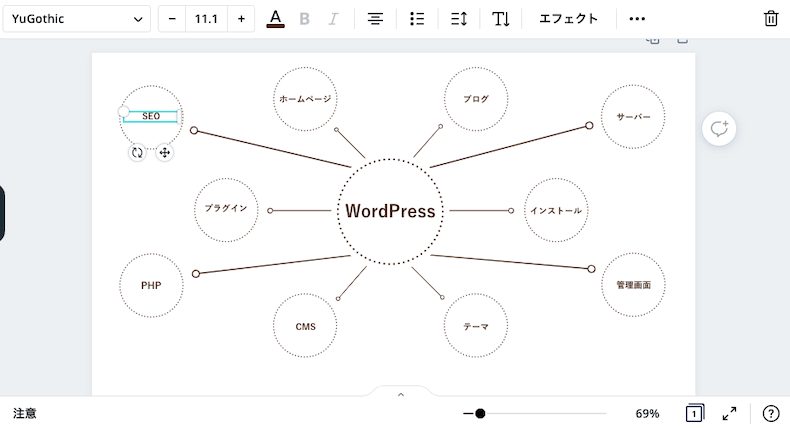Viewport: 790px width, 428px height.
Task: Select the プラグイン text
Action: 226,208
